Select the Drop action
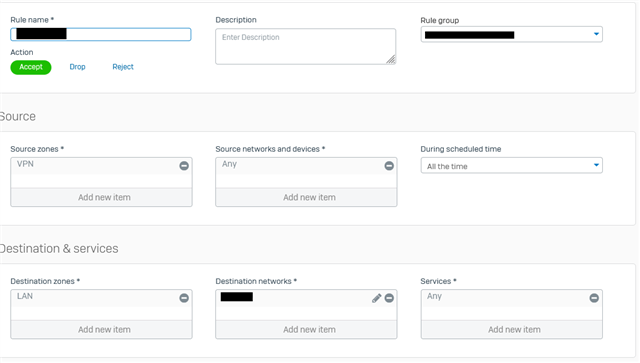The height and width of the screenshot is (363, 640). click(x=77, y=67)
